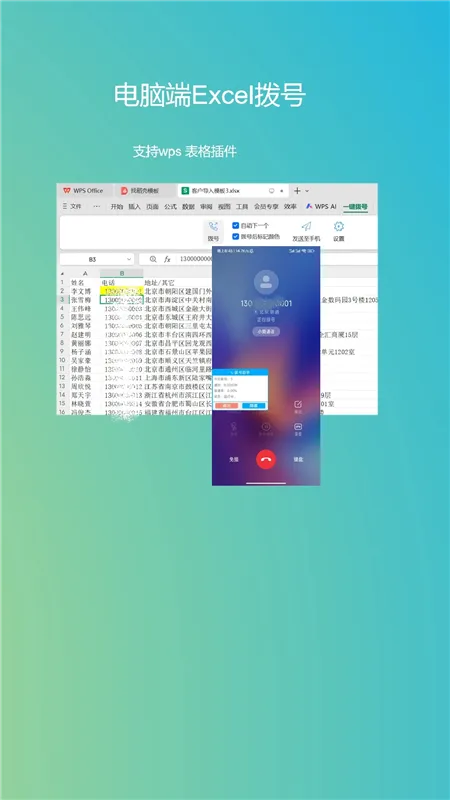This screenshot has height=800, width=450.
Task: Select column B header
Action: coord(121,274)
